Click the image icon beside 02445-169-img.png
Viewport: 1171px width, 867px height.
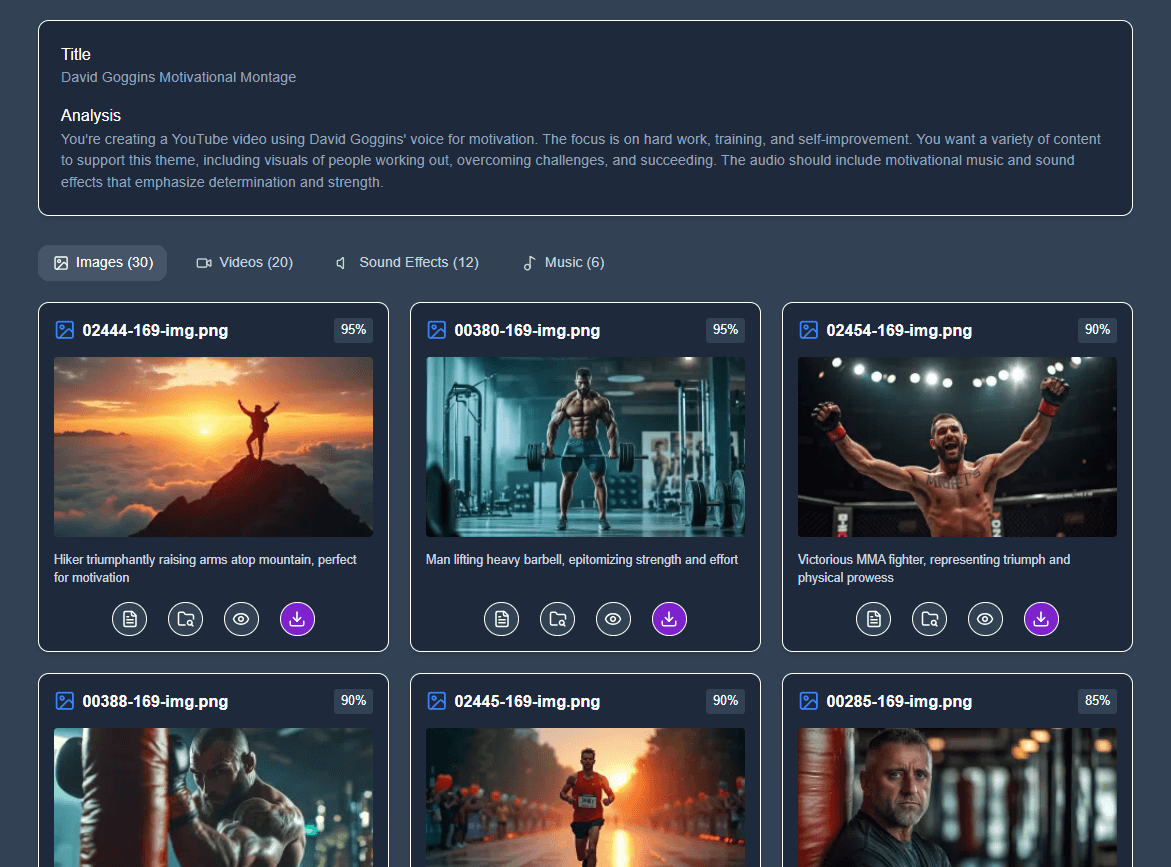tap(437, 701)
